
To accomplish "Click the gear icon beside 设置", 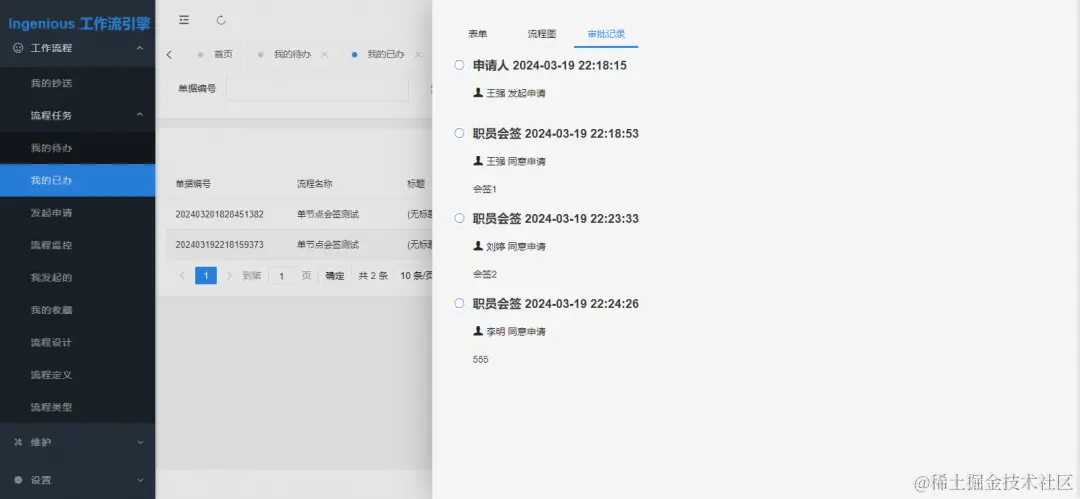I will tap(19, 480).
